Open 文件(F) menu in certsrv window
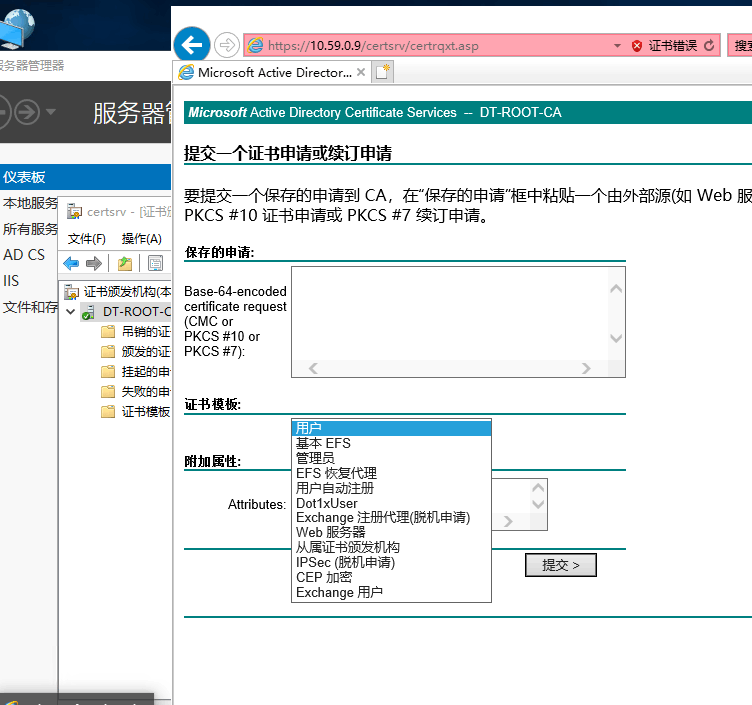The width and height of the screenshot is (752, 705). tap(86, 238)
